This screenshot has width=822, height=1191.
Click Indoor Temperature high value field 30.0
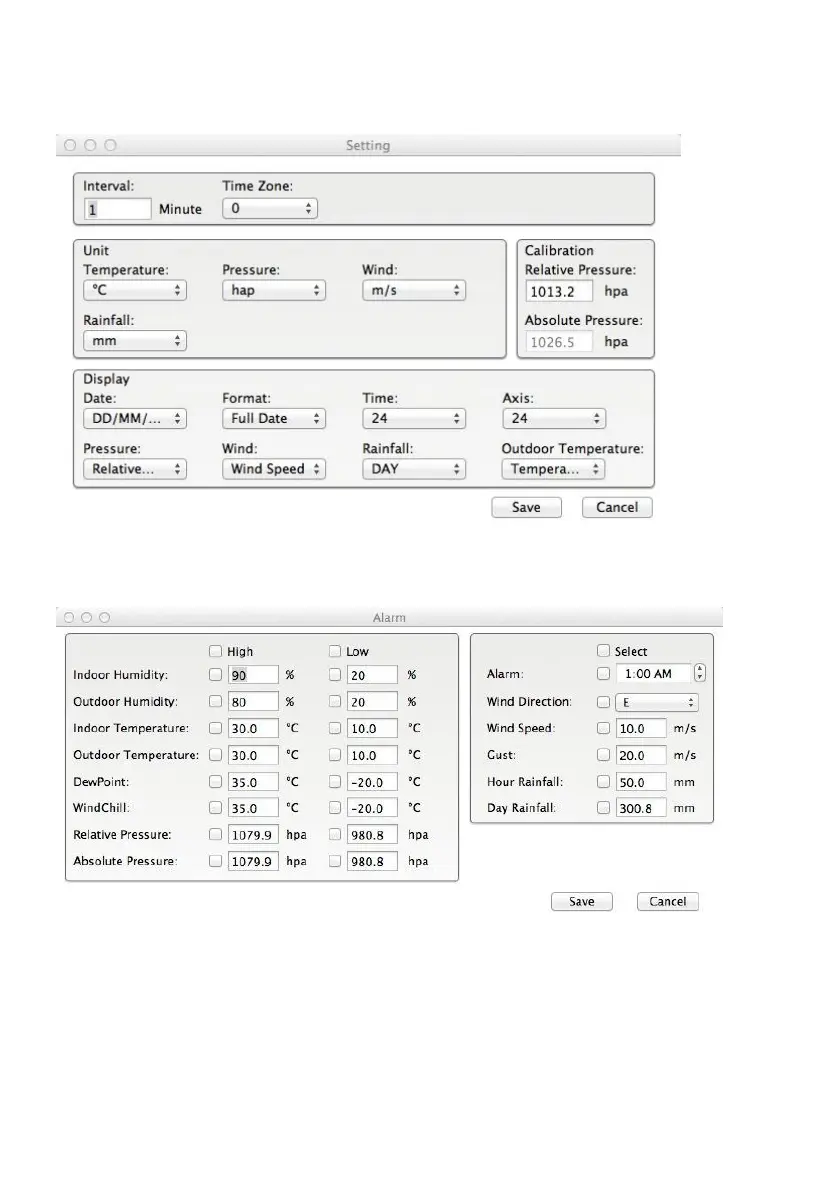[x=253, y=729]
